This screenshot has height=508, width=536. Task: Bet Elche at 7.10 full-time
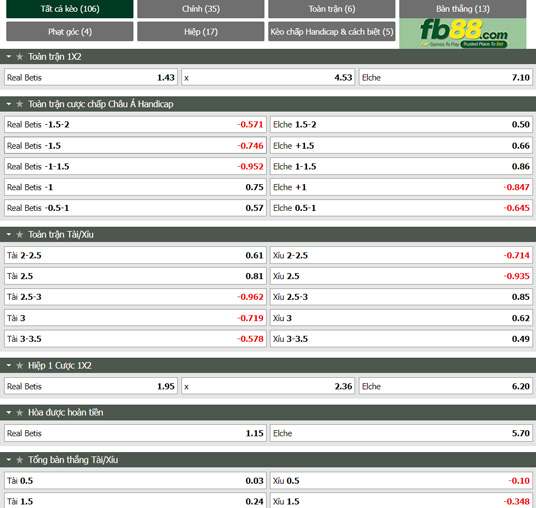(445, 78)
